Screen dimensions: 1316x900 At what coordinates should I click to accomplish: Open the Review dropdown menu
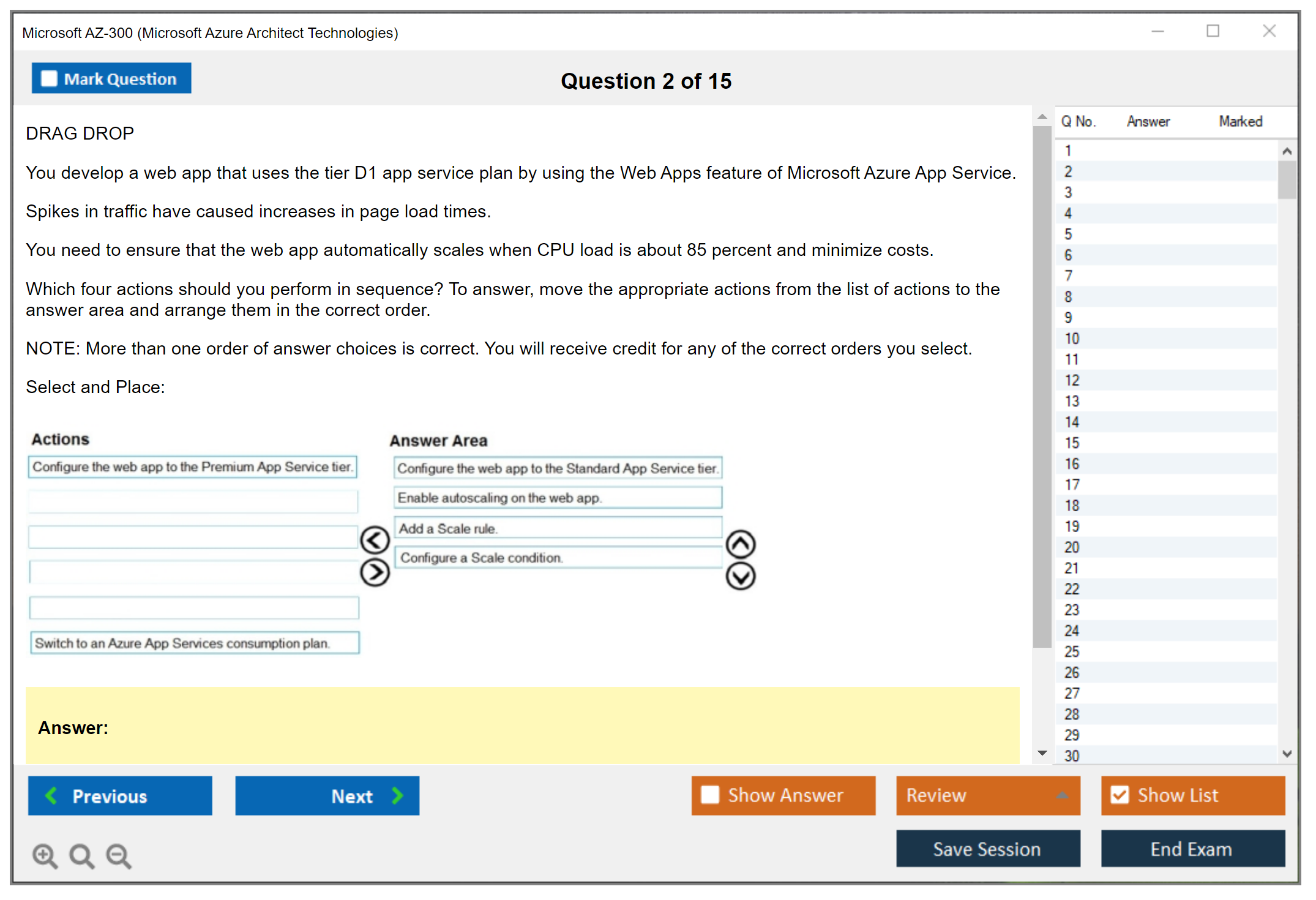(x=1062, y=795)
